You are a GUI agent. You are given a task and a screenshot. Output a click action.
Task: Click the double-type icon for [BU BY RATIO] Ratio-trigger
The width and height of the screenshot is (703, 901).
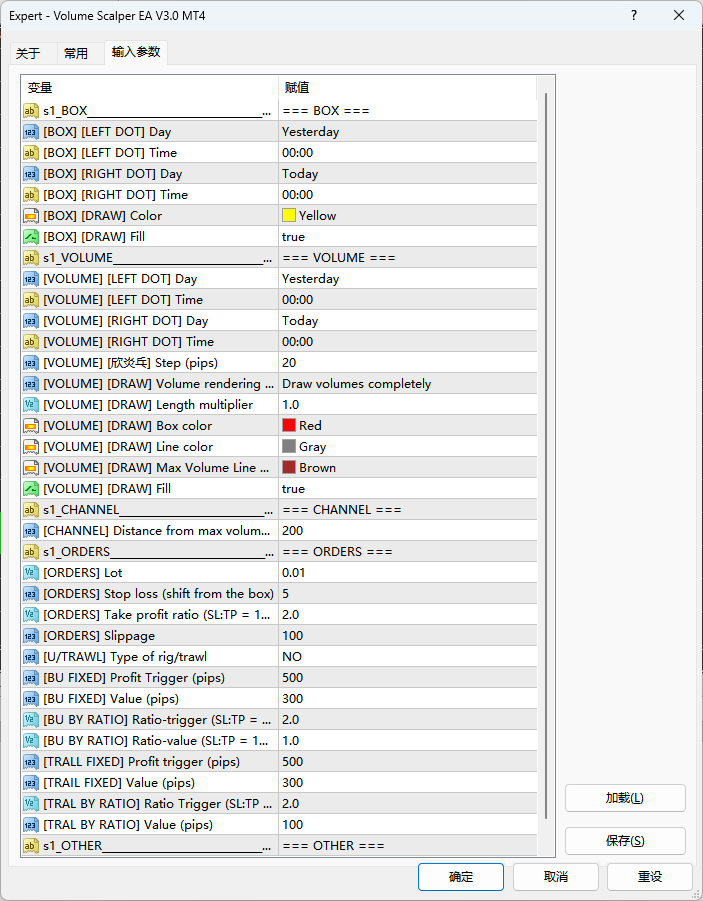(x=30, y=719)
